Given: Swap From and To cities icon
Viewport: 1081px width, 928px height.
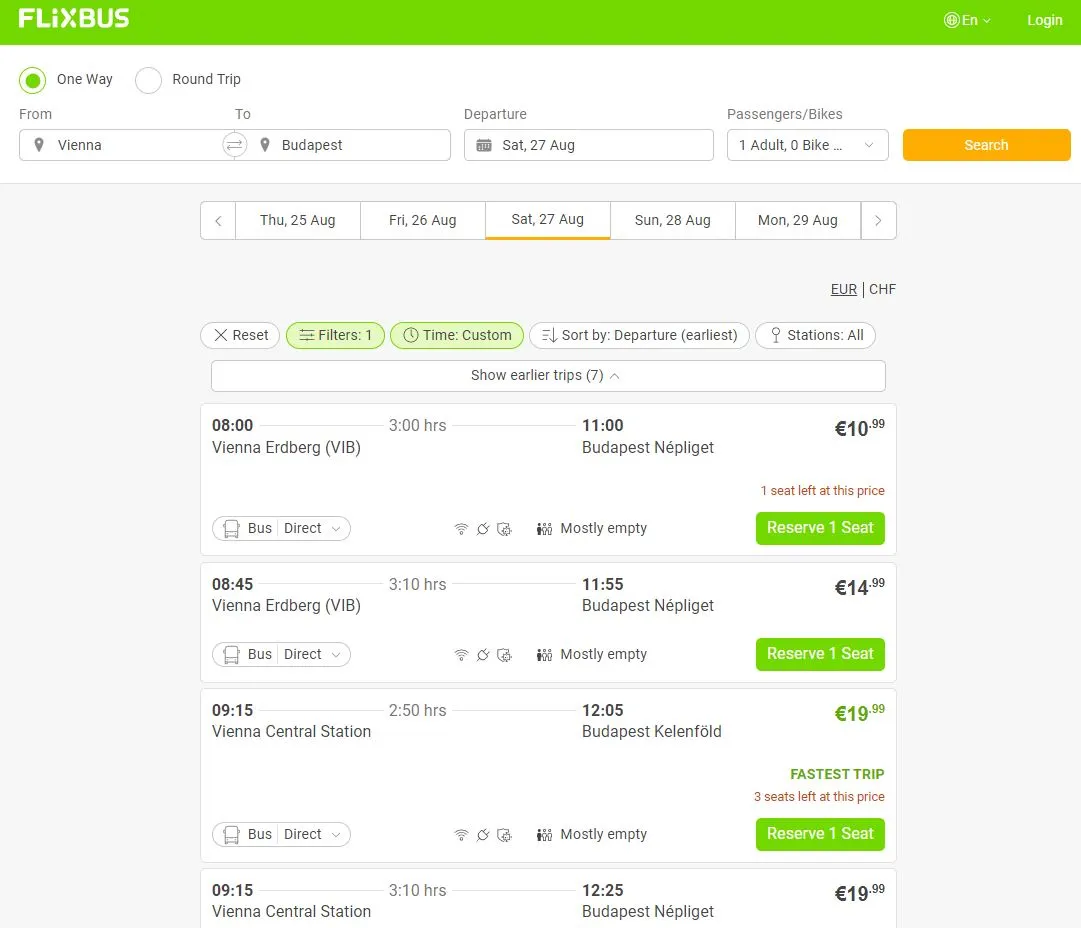Looking at the screenshot, I should (x=234, y=145).
